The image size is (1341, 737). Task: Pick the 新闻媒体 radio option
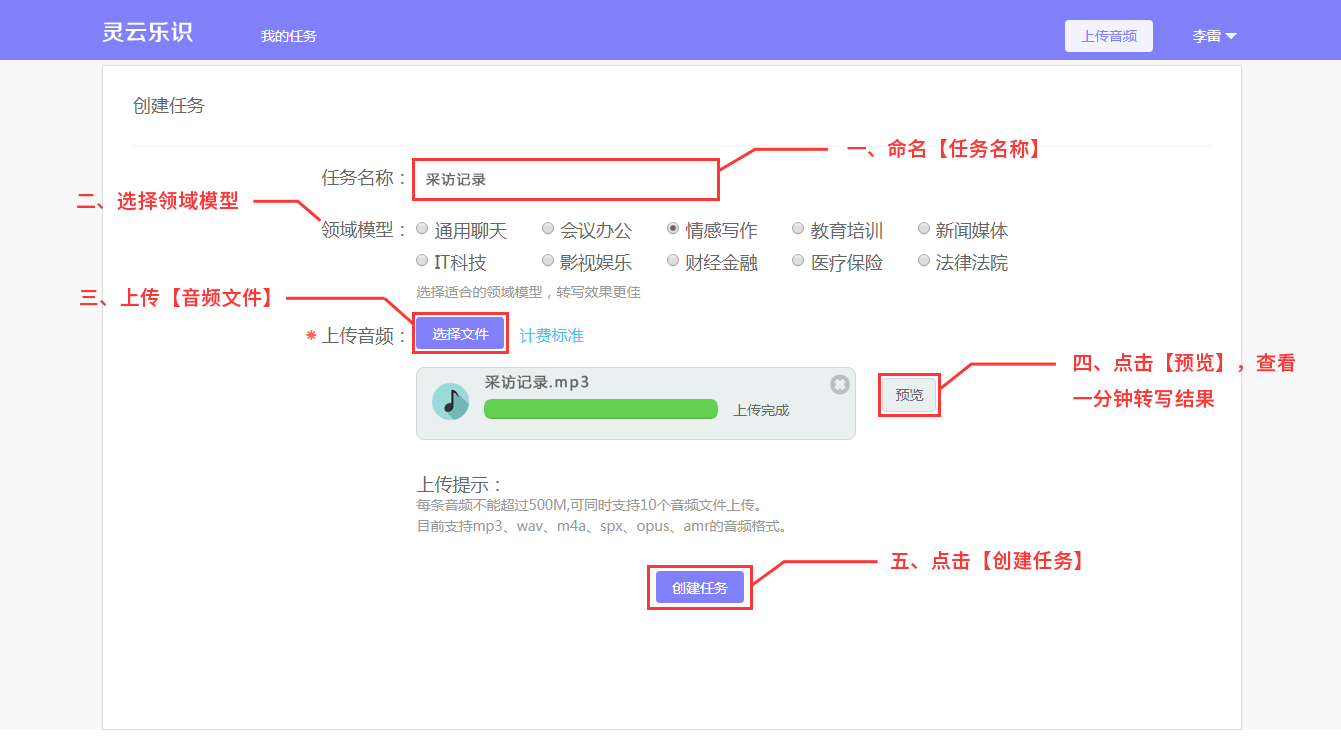tap(924, 229)
